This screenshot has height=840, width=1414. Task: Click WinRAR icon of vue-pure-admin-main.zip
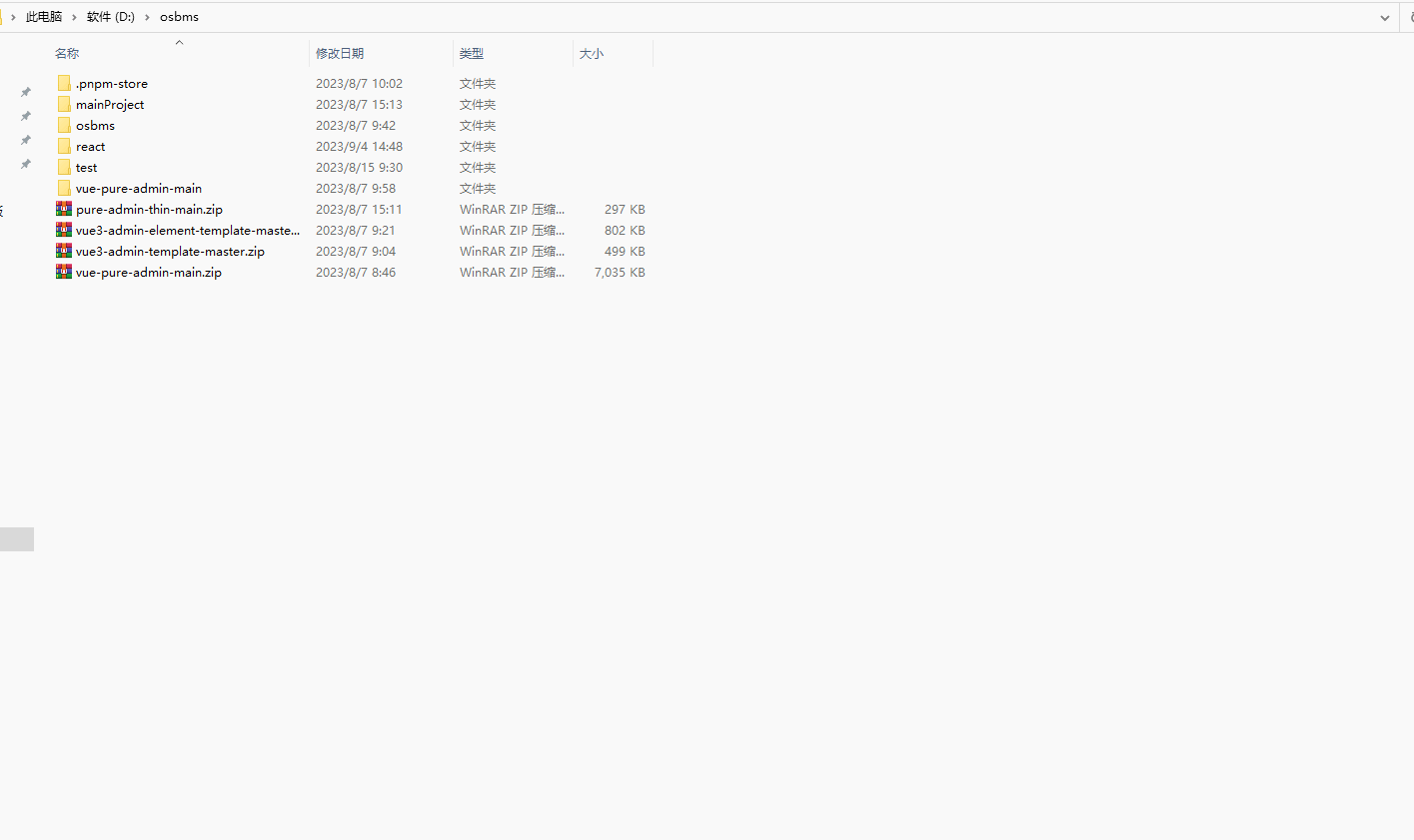pos(64,272)
